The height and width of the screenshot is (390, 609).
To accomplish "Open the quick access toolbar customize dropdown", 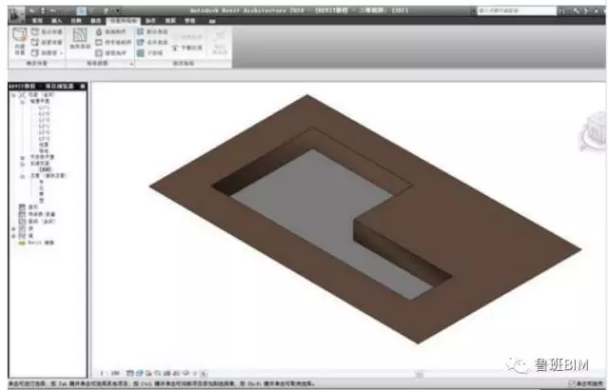I will [117, 10].
